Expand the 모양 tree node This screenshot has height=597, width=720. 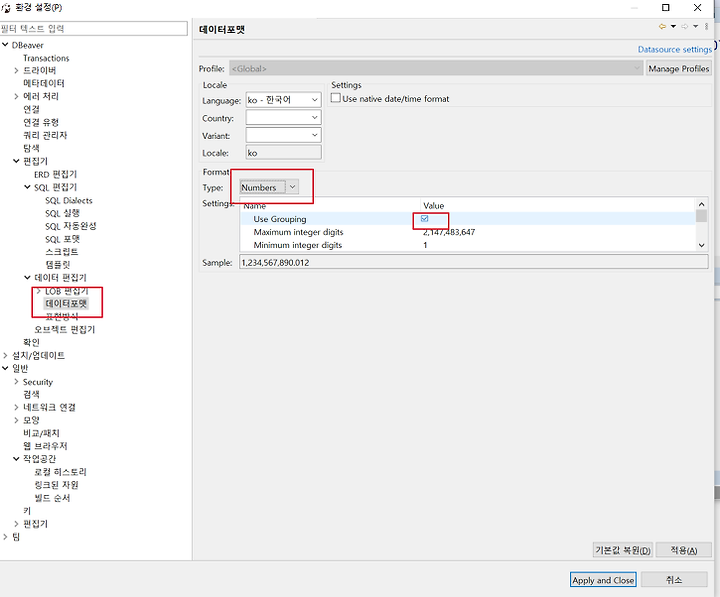click(16, 420)
